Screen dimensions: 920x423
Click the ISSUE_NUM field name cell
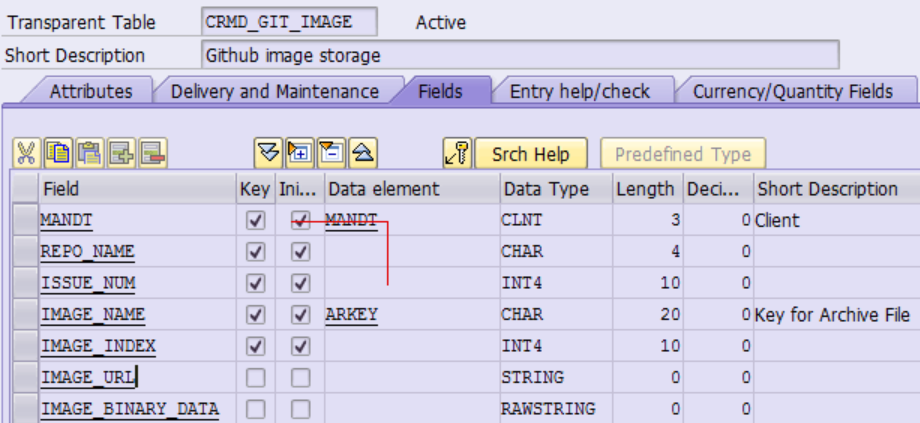coord(137,283)
